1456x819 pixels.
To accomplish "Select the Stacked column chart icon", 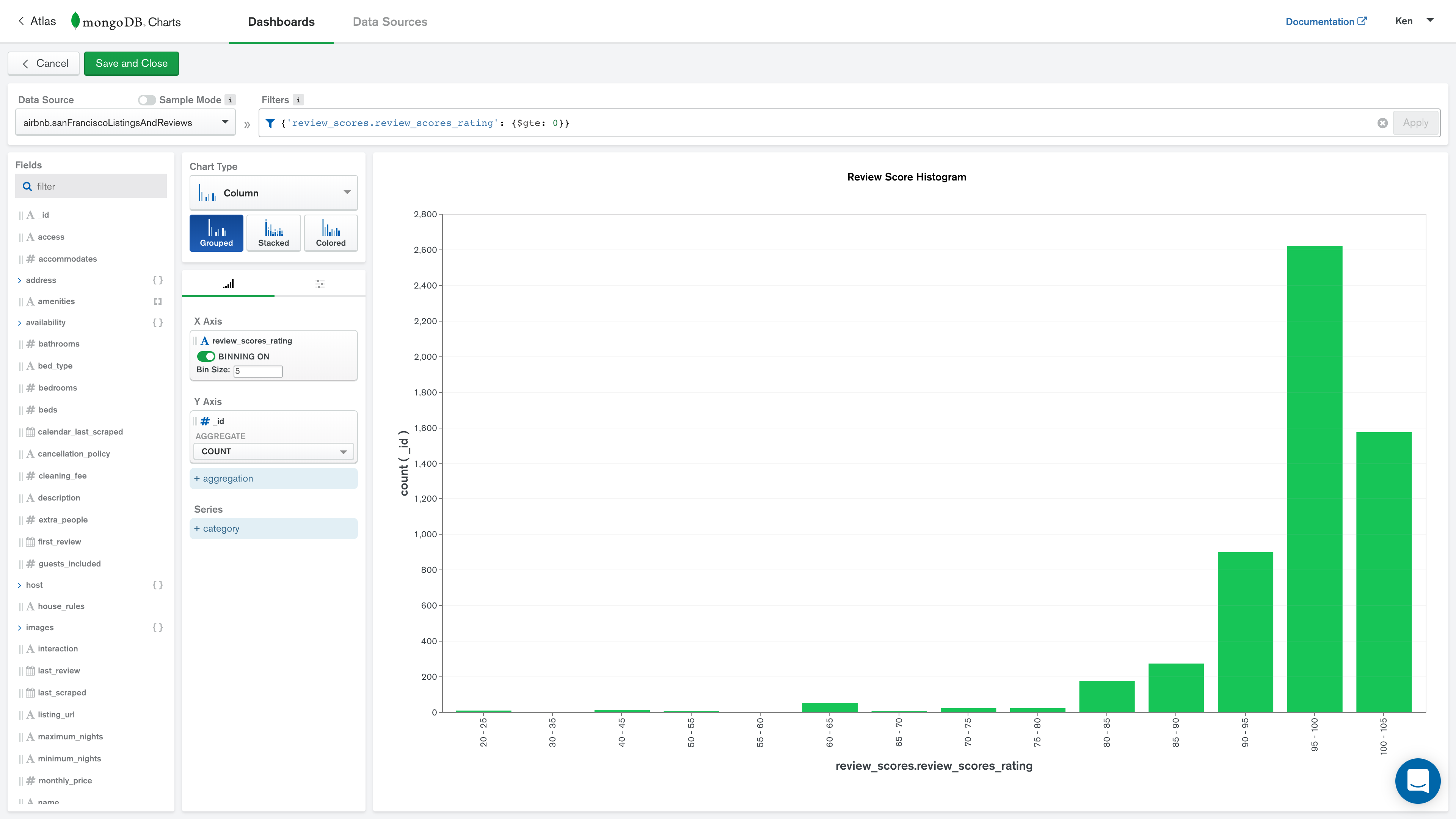I will 273,232.
